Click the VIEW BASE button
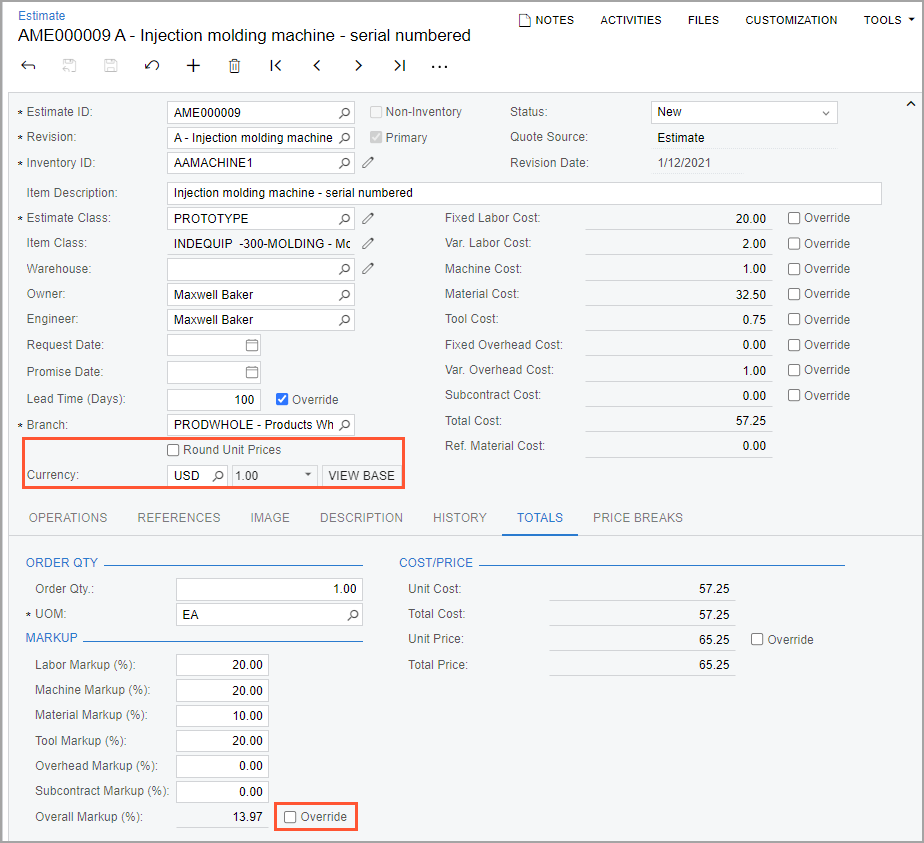Screen dimensions: 924x843 [x=361, y=476]
